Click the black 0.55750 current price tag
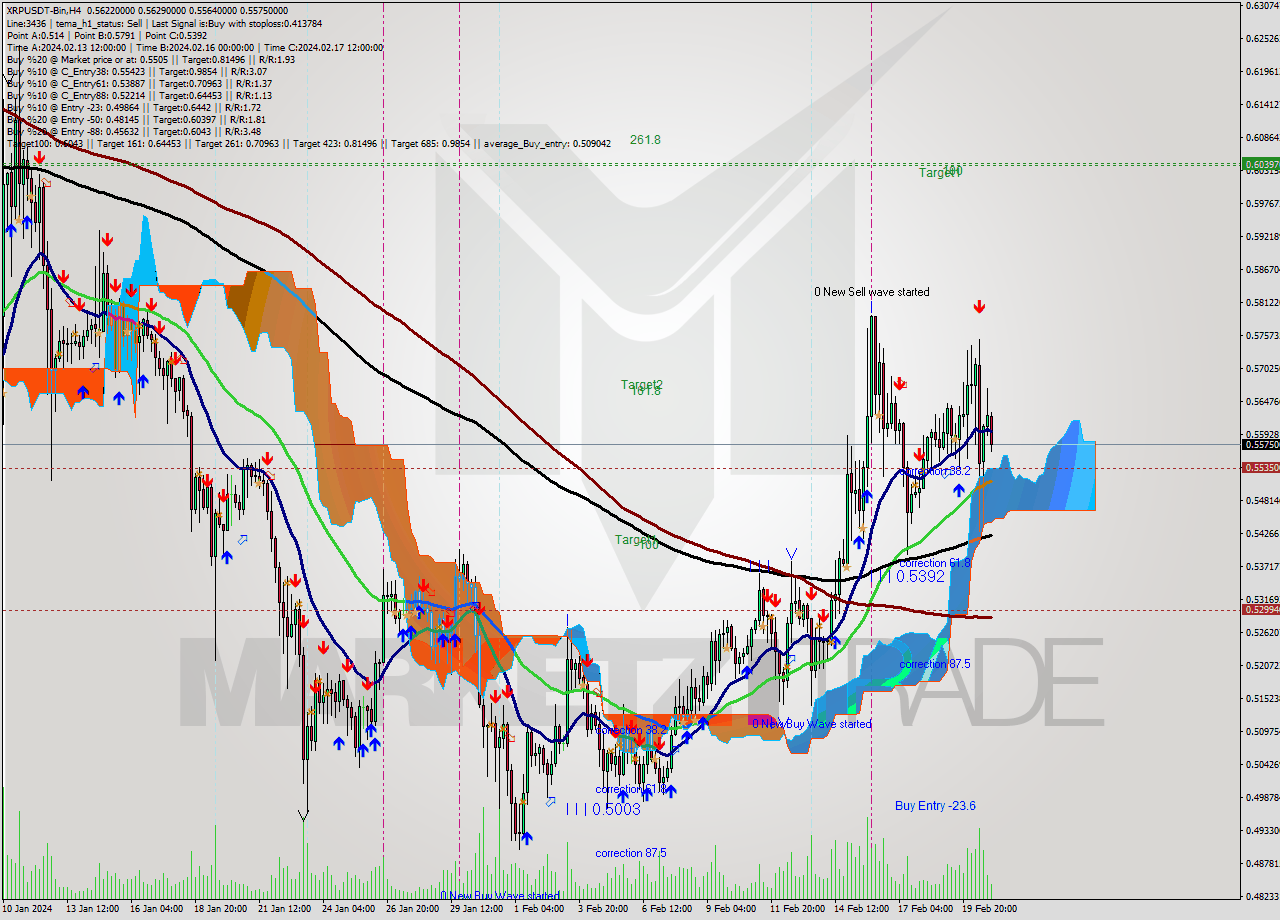 [1260, 444]
